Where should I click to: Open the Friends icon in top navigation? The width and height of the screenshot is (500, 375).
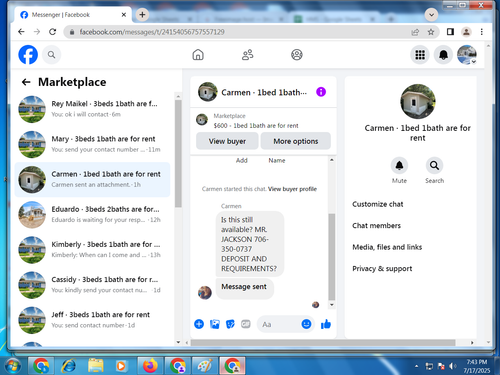(247, 55)
